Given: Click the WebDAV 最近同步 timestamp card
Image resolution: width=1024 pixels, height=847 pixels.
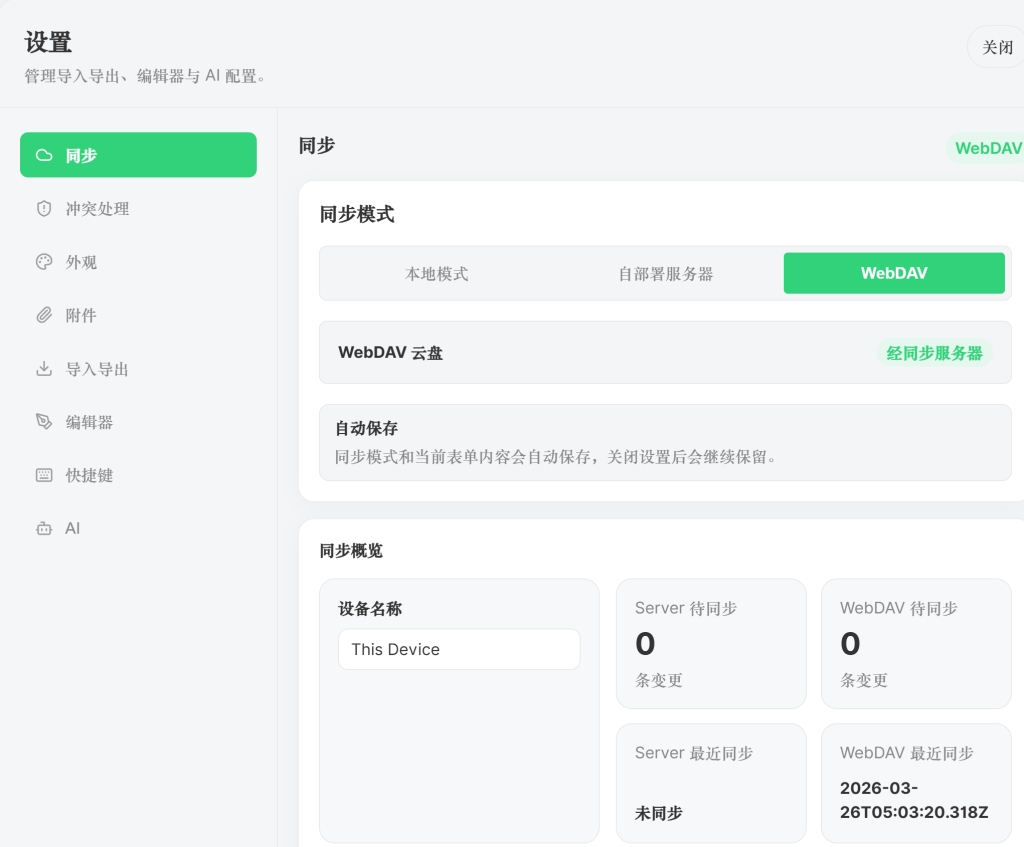Looking at the screenshot, I should tap(915, 783).
